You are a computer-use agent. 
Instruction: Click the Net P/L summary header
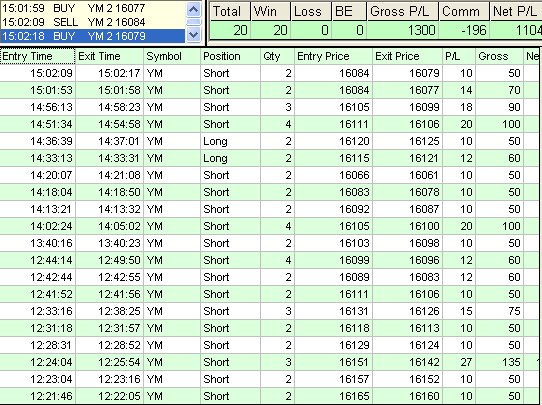516,11
